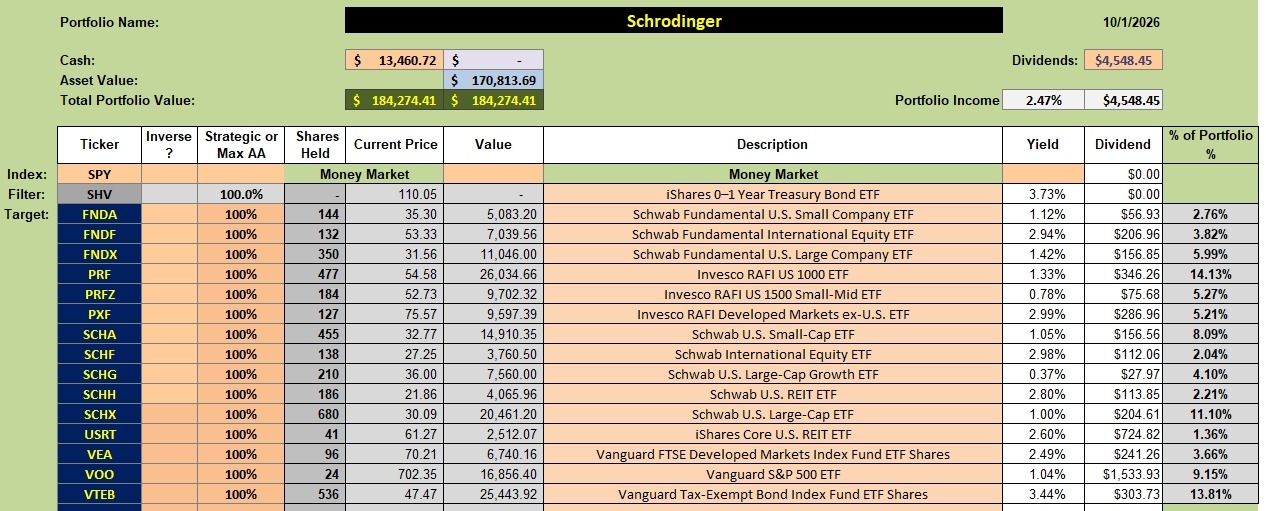
Task: Click the VOO ticker cell
Action: 99,474
